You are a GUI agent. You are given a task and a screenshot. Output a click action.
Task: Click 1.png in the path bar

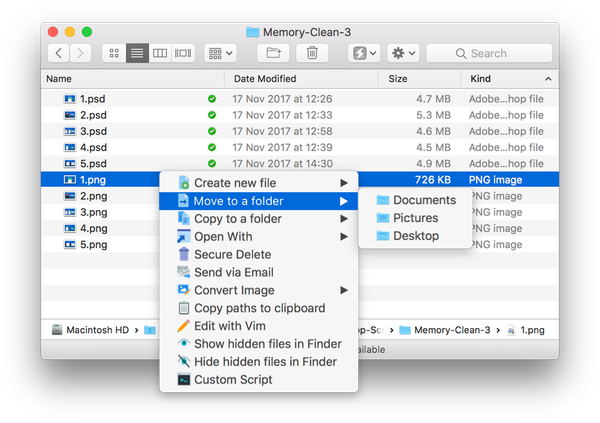coord(526,330)
